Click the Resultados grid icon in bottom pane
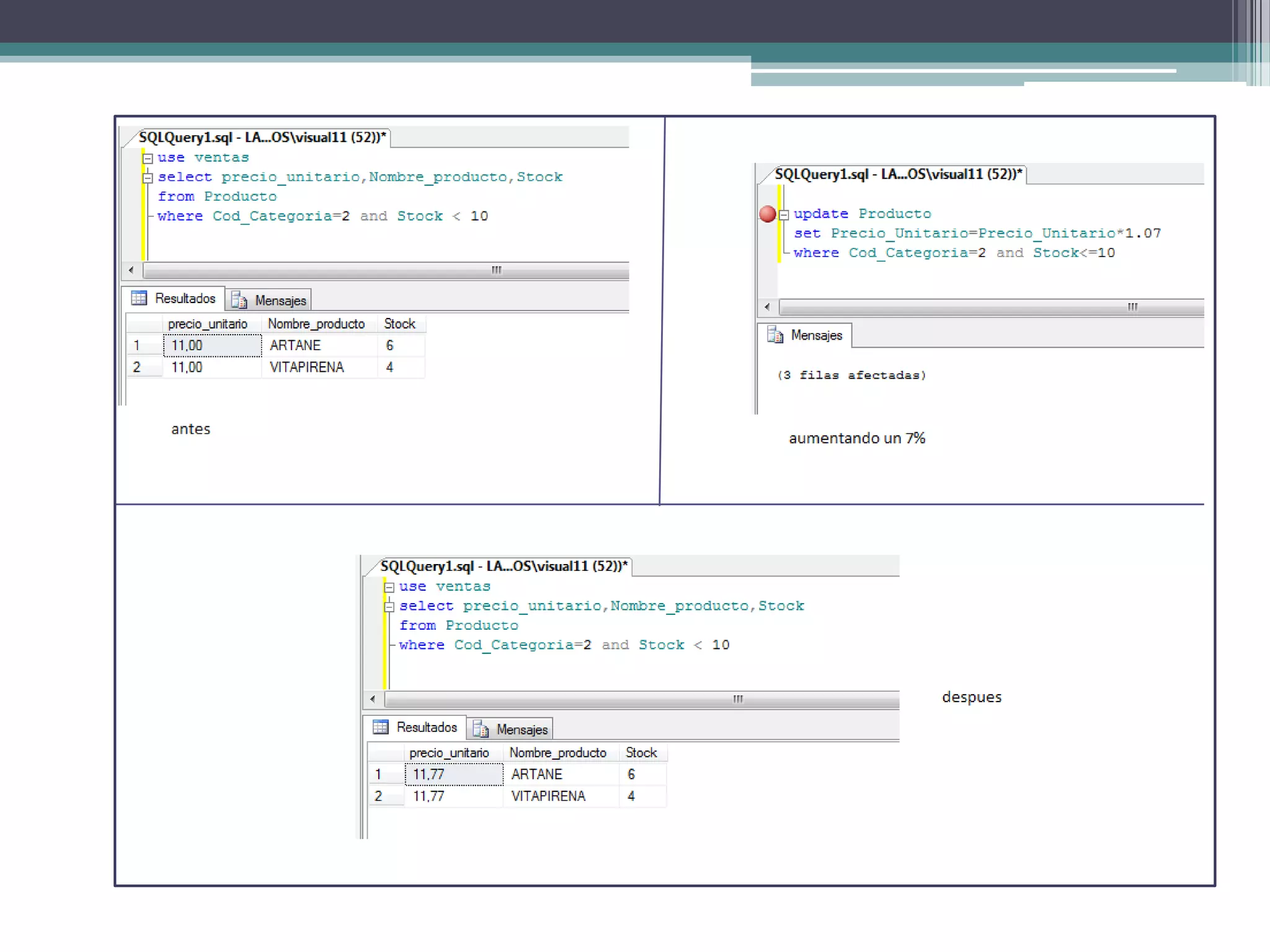Viewport: 1270px width, 952px height. point(380,727)
